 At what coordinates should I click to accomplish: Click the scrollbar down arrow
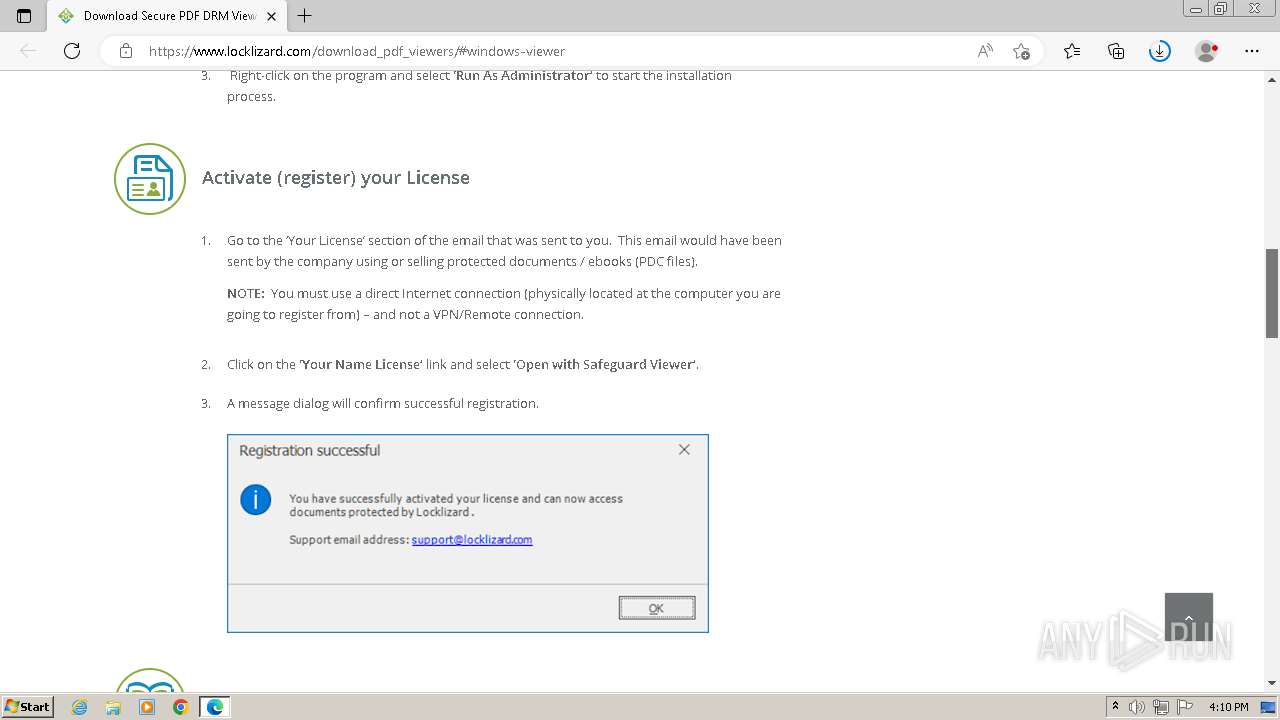coord(1272,684)
